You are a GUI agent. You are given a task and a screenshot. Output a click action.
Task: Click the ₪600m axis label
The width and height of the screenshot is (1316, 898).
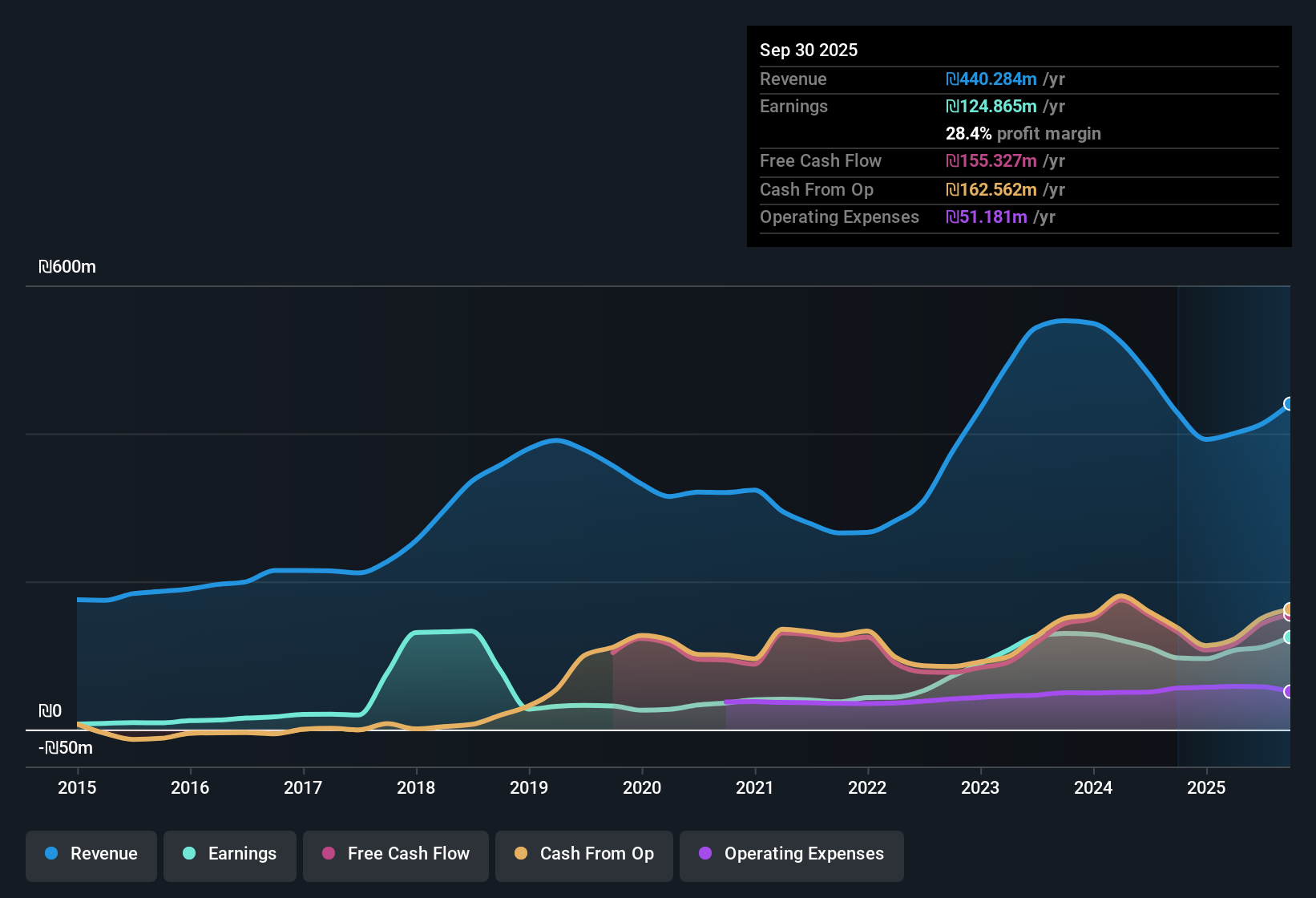click(67, 266)
